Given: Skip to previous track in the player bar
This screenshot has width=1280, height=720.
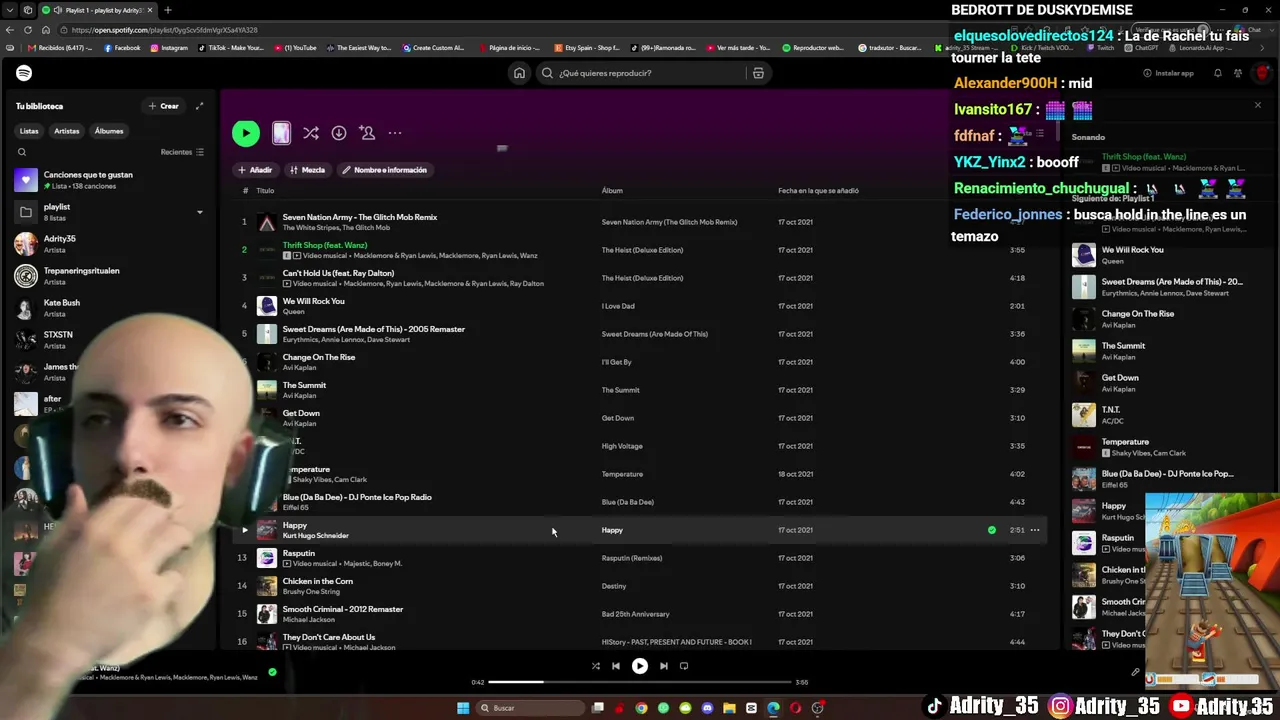Looking at the screenshot, I should tap(616, 666).
